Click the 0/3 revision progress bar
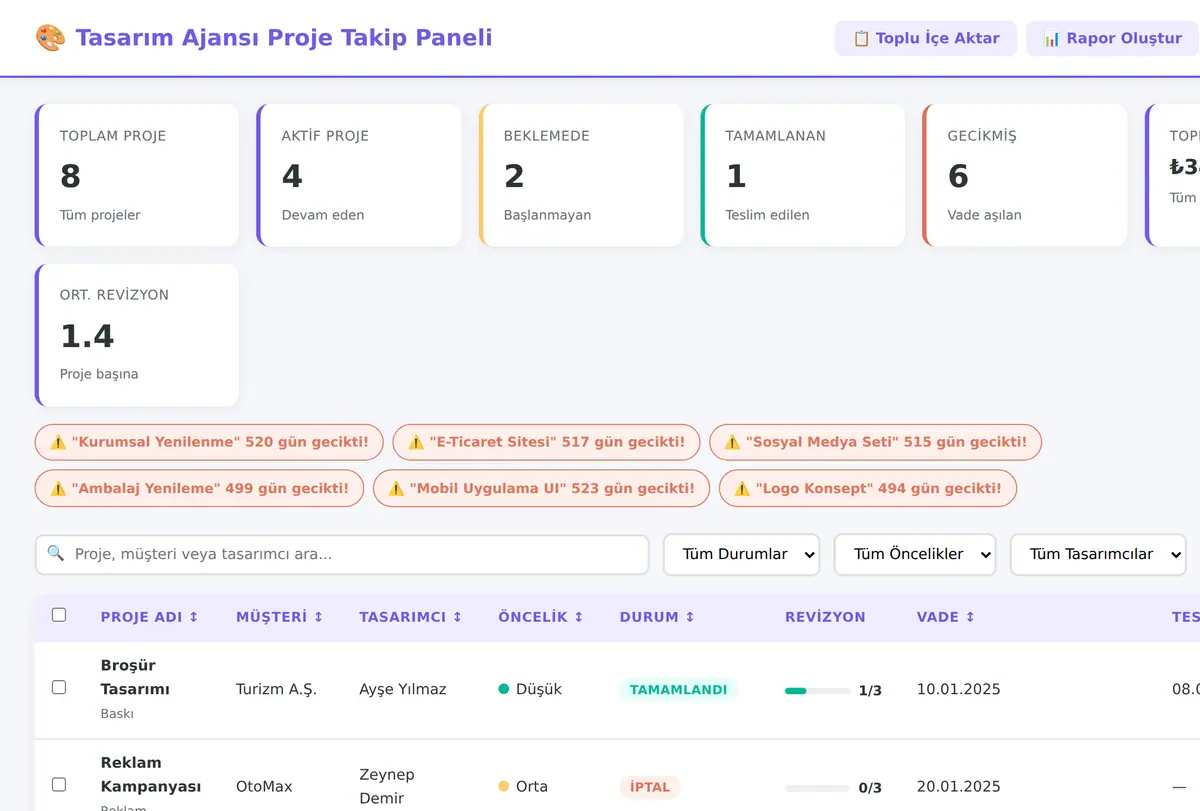 pyautogui.click(x=817, y=788)
